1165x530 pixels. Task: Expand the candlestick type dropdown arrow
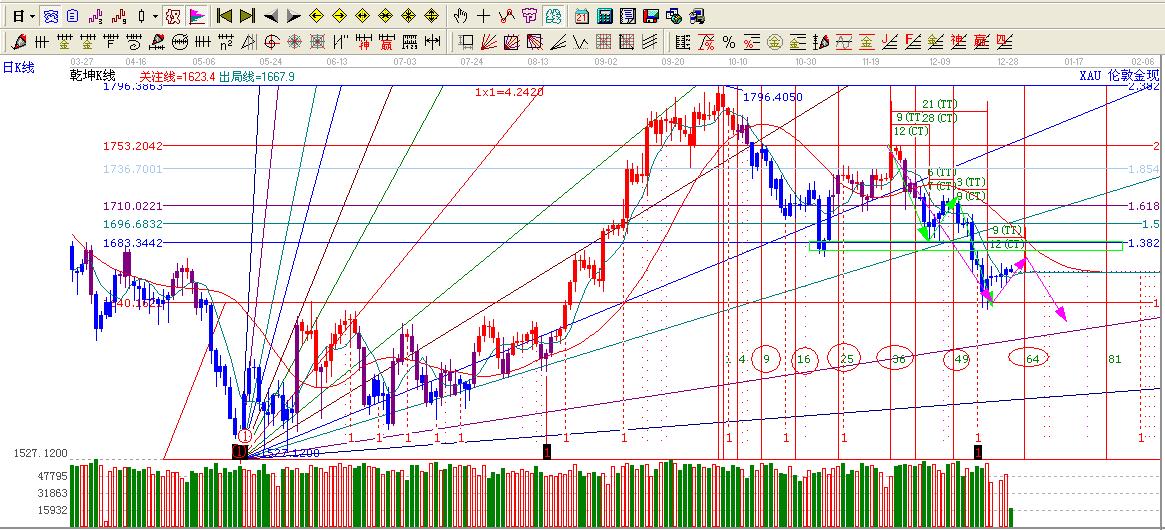(155, 16)
